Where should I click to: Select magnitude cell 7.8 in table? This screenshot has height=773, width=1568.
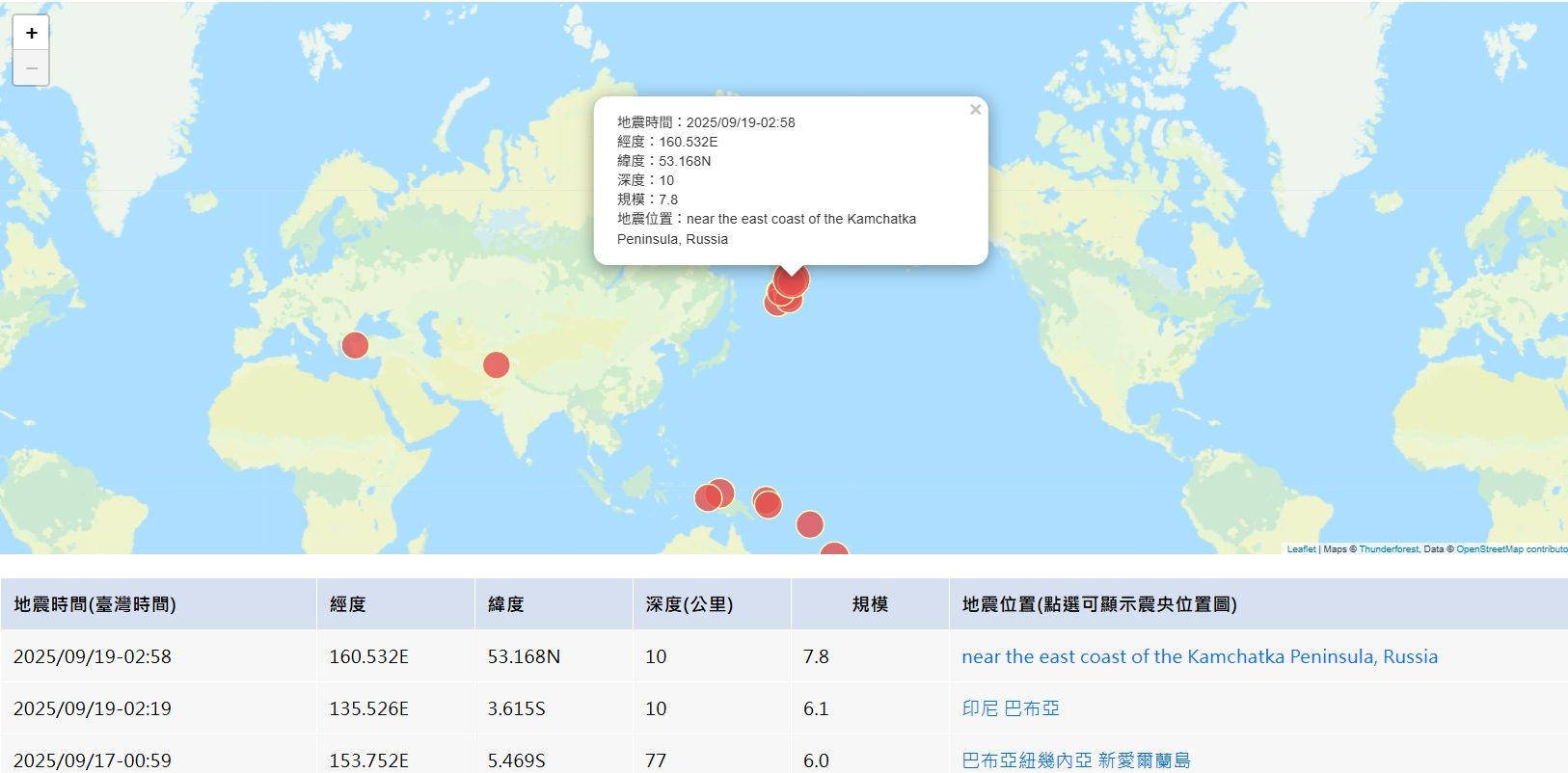(x=870, y=656)
